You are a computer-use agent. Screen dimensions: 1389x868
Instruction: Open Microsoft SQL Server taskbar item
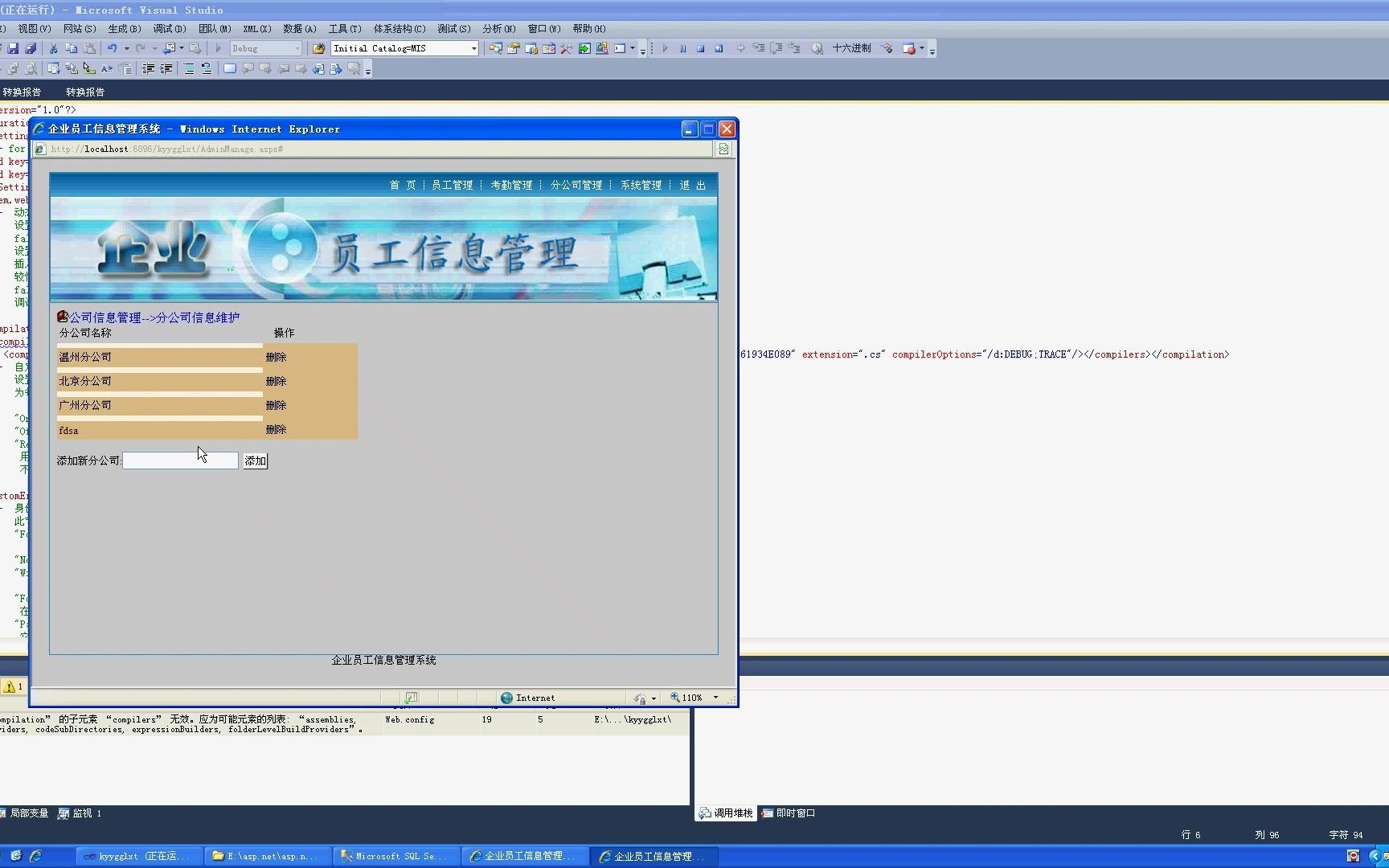tap(396, 856)
